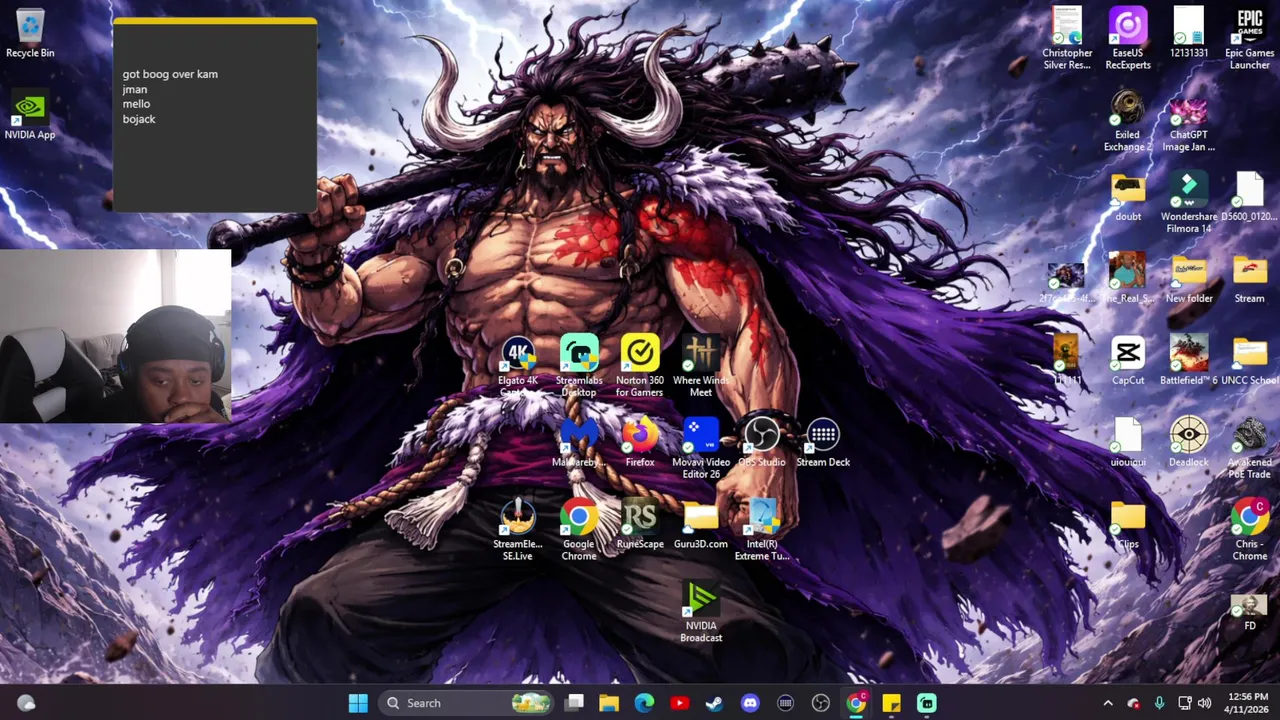Image resolution: width=1280 pixels, height=720 pixels.
Task: Show hidden system tray icons
Action: coord(1107,703)
